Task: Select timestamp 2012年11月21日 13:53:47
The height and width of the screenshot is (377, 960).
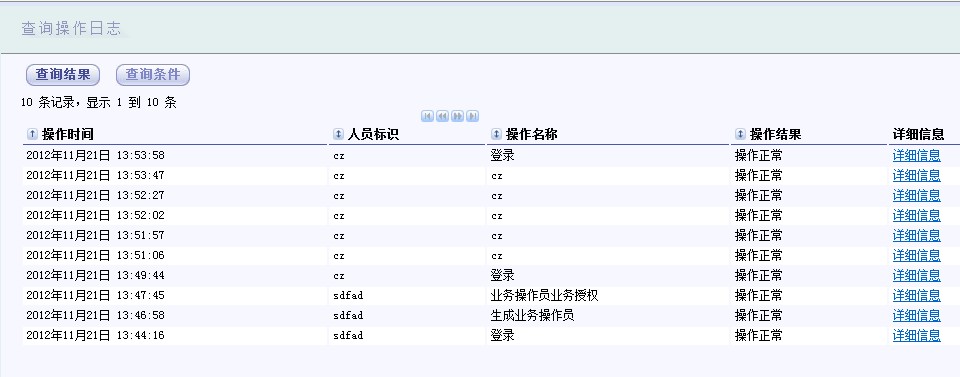Action: click(96, 176)
